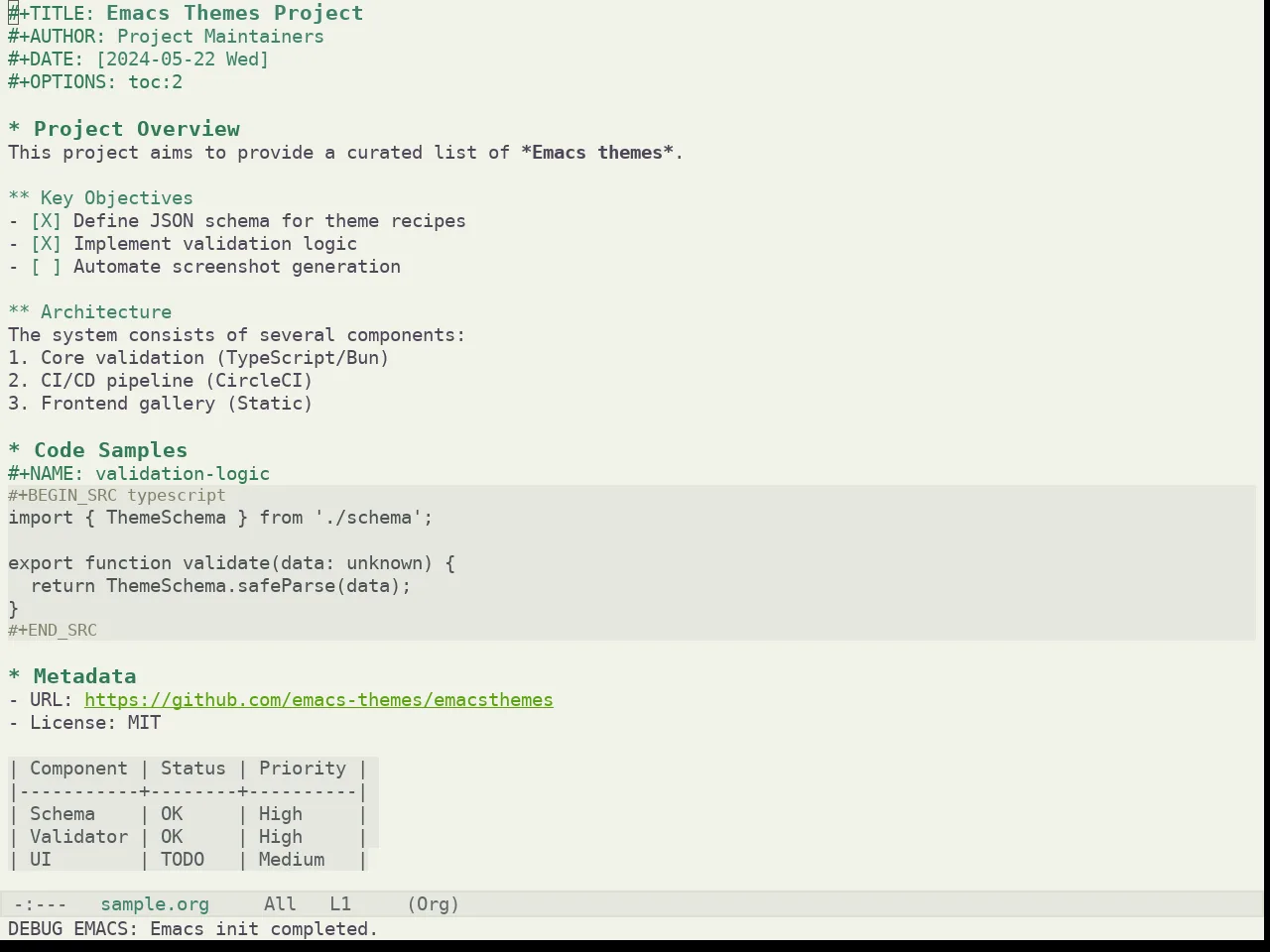
Task: Click the #+OPTIONS: toc:2 line
Action: point(95,82)
